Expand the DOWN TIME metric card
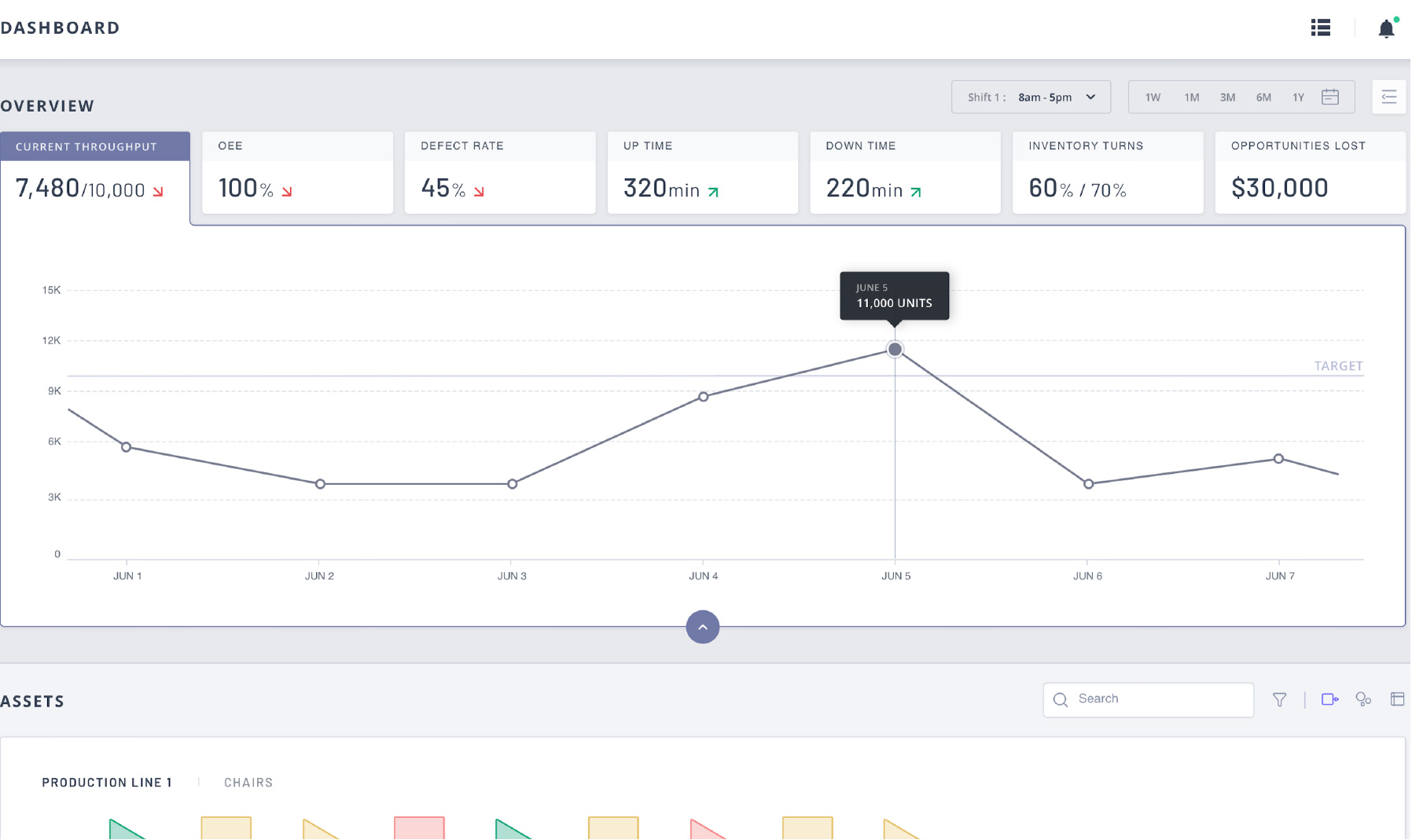The image size is (1412, 840). coord(905,172)
